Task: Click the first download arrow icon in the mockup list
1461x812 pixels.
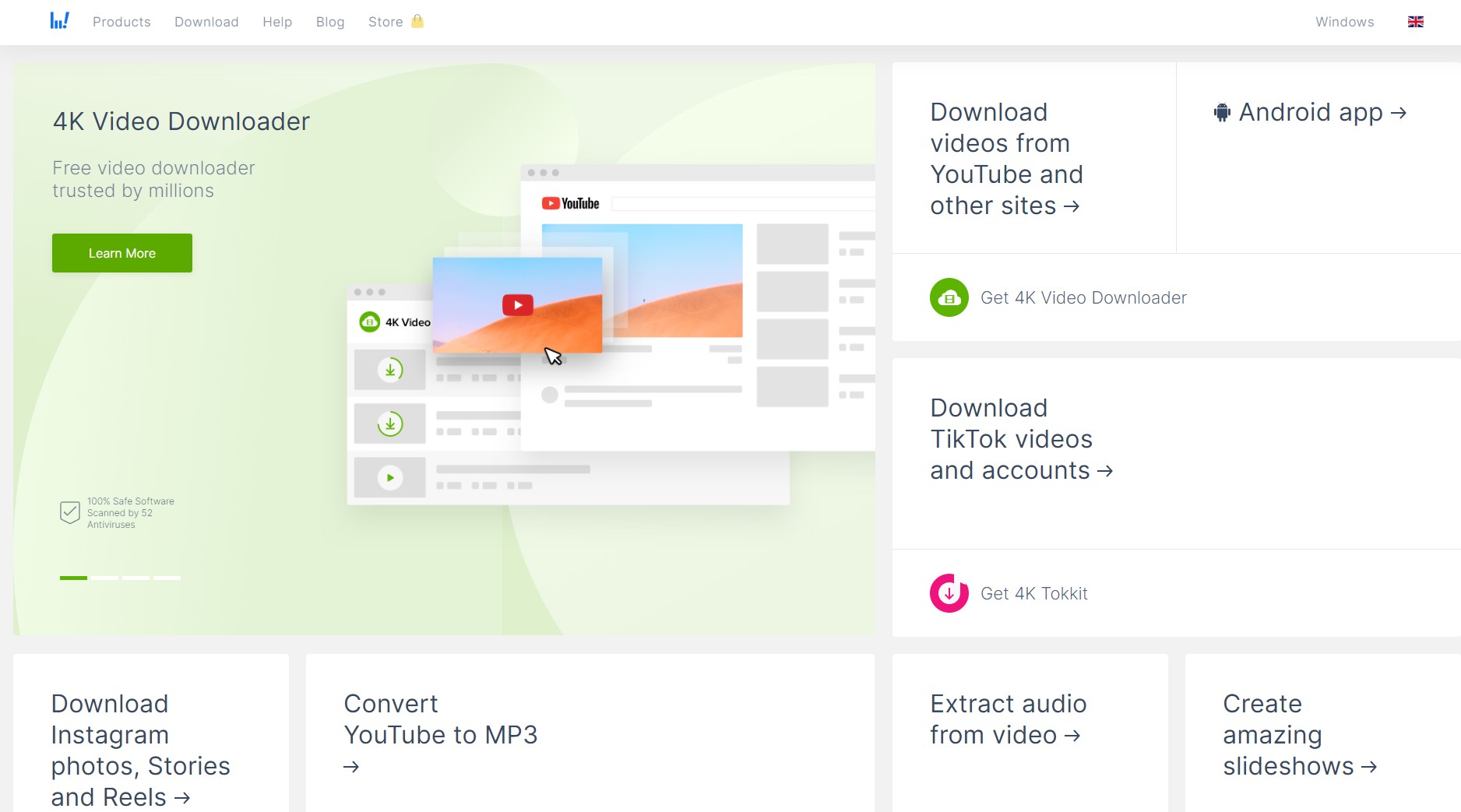Action: (x=390, y=369)
